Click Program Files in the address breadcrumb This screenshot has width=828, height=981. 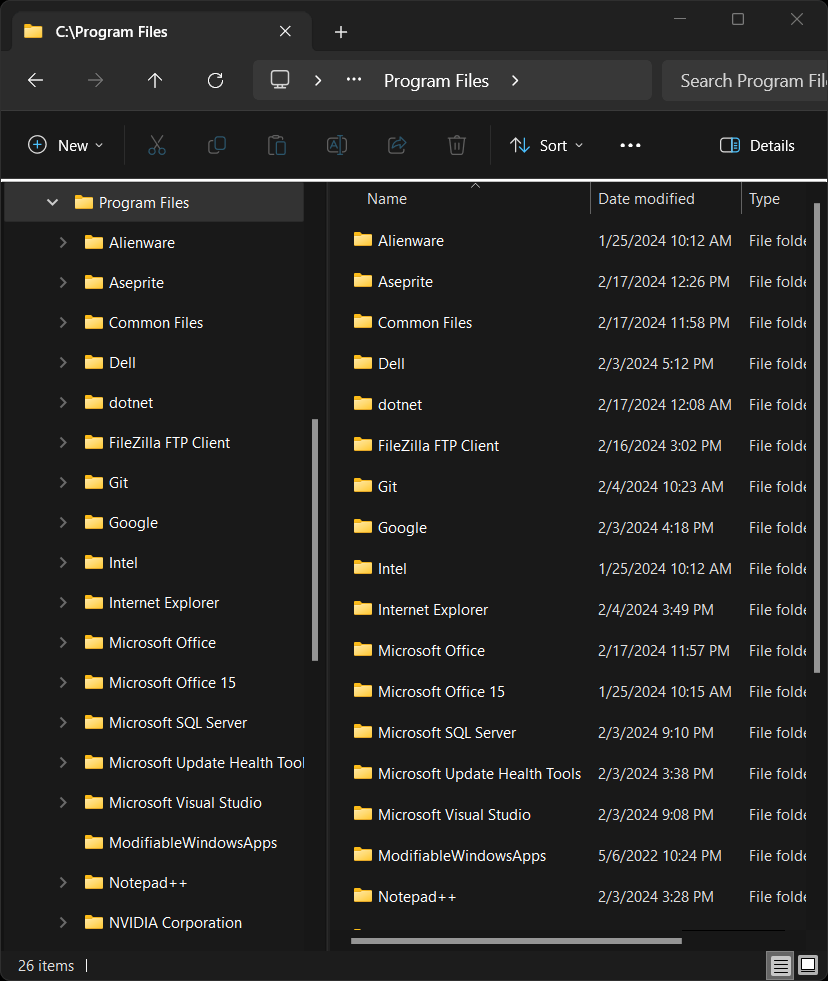436,81
